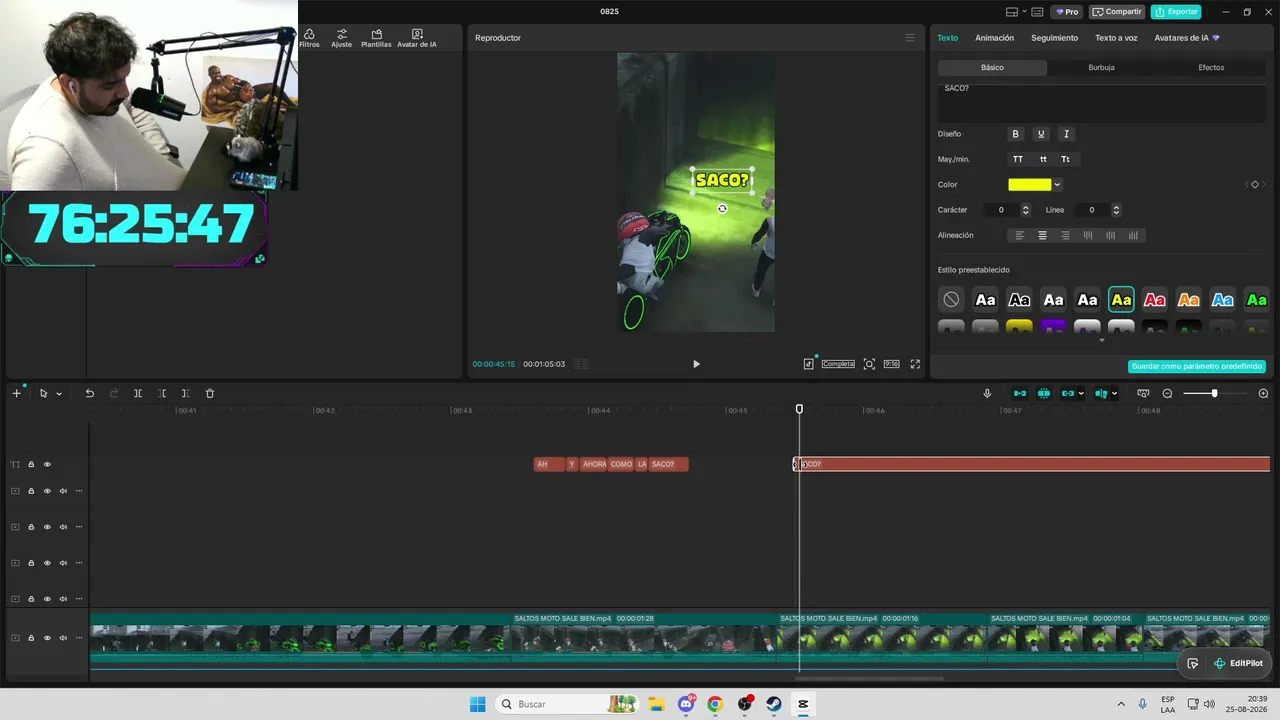The height and width of the screenshot is (720, 1280).
Task: Hide the text track
Action: point(47,464)
